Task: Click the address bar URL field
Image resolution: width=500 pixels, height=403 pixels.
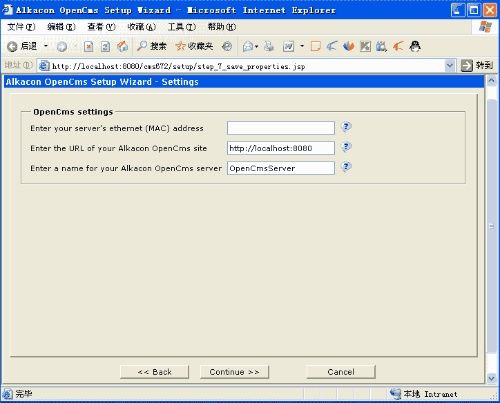Action: point(247,66)
